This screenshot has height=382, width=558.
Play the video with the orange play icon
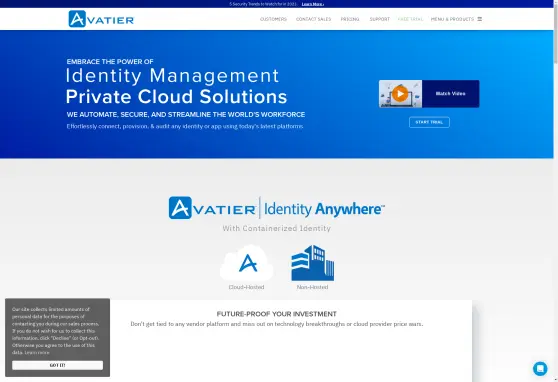tap(400, 94)
